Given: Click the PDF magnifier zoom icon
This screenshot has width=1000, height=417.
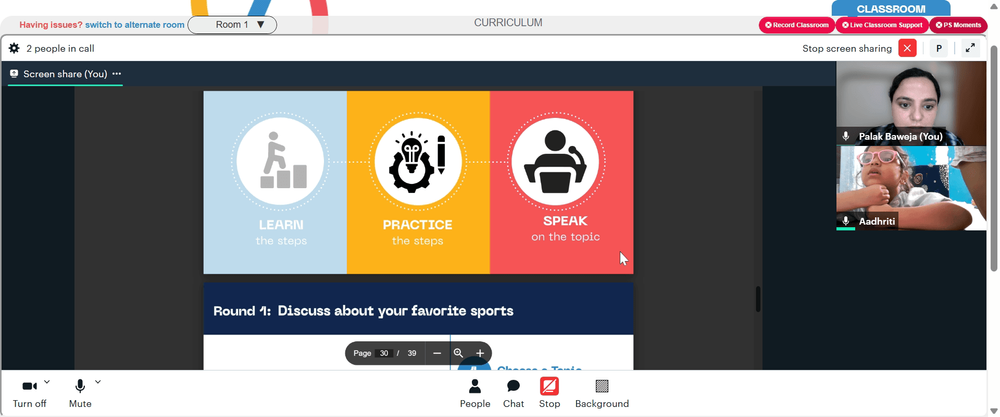Looking at the screenshot, I should 458,353.
